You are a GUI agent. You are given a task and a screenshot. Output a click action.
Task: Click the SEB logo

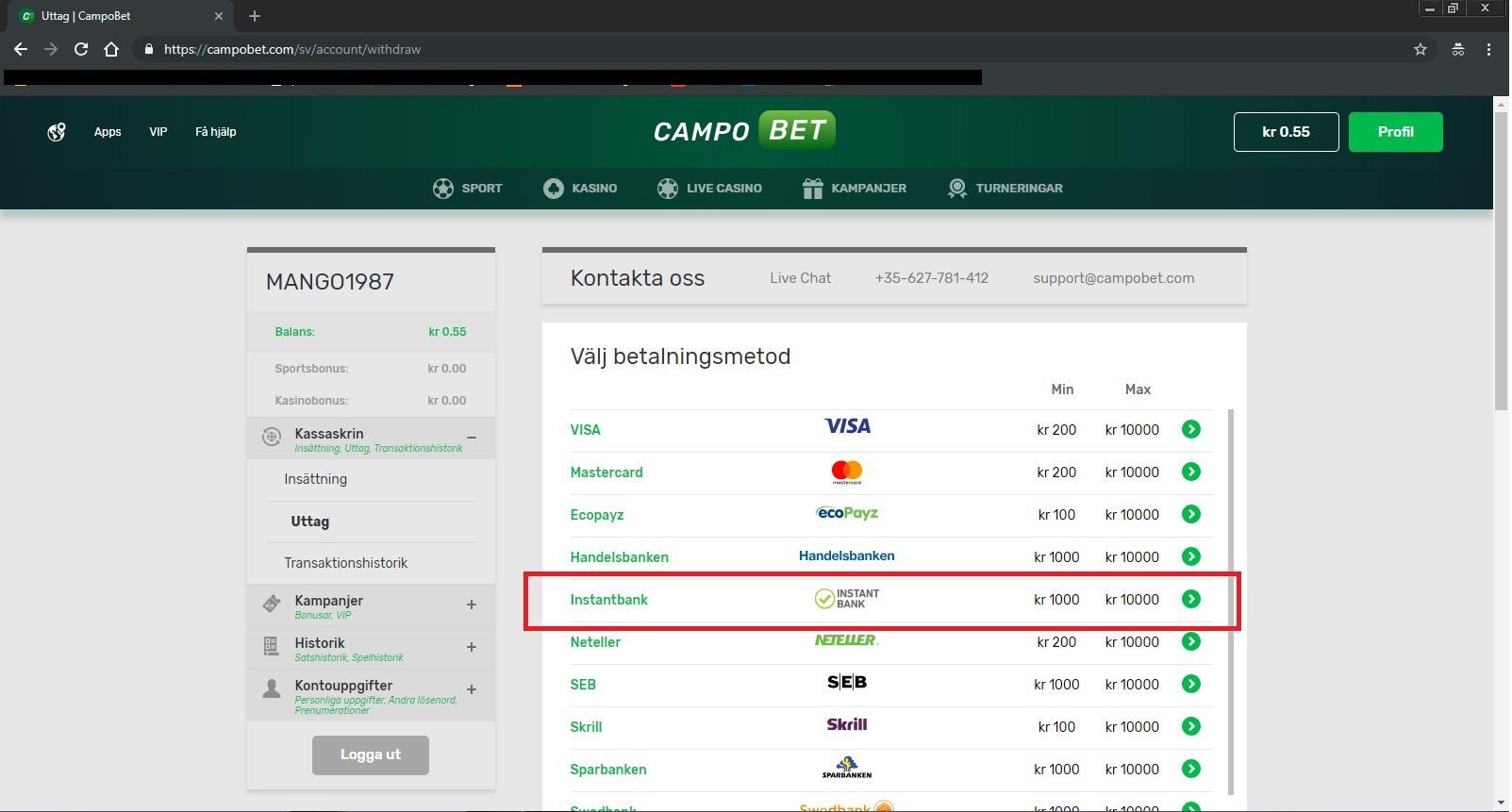[847, 682]
